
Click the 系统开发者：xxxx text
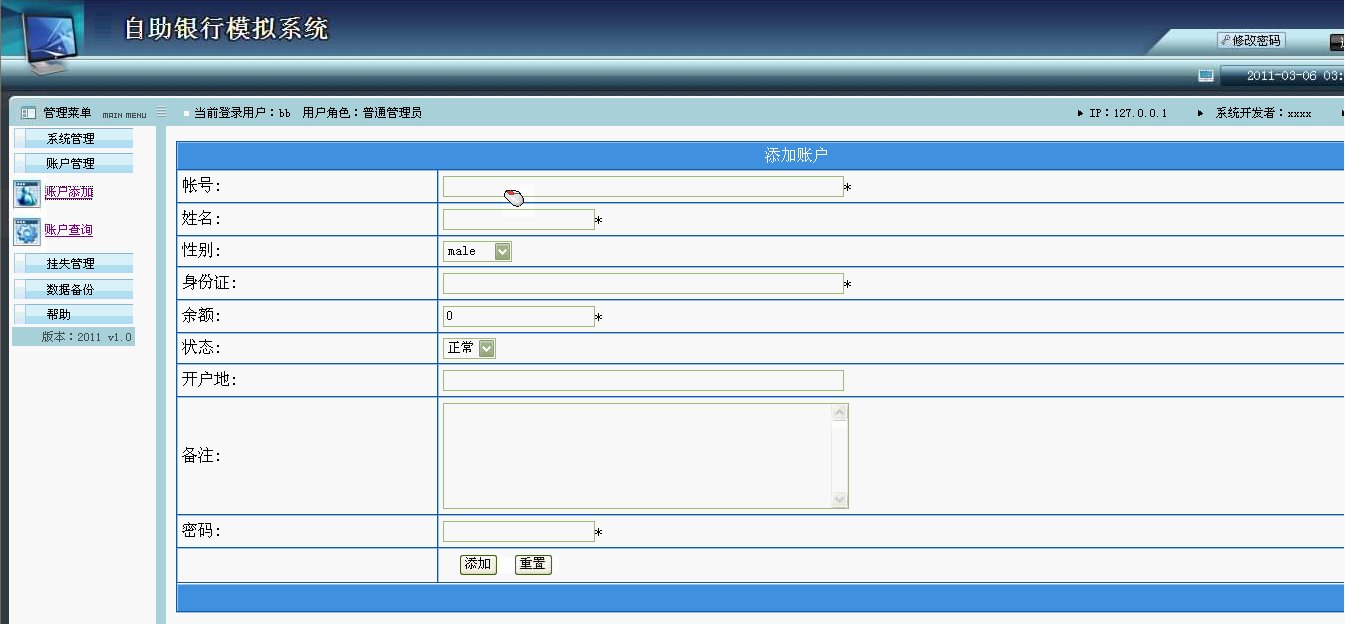1263,113
